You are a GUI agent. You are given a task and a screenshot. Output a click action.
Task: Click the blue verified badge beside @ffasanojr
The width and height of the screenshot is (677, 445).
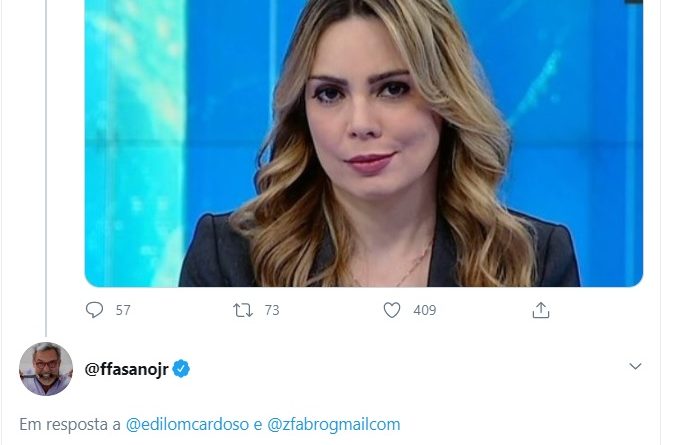(181, 369)
